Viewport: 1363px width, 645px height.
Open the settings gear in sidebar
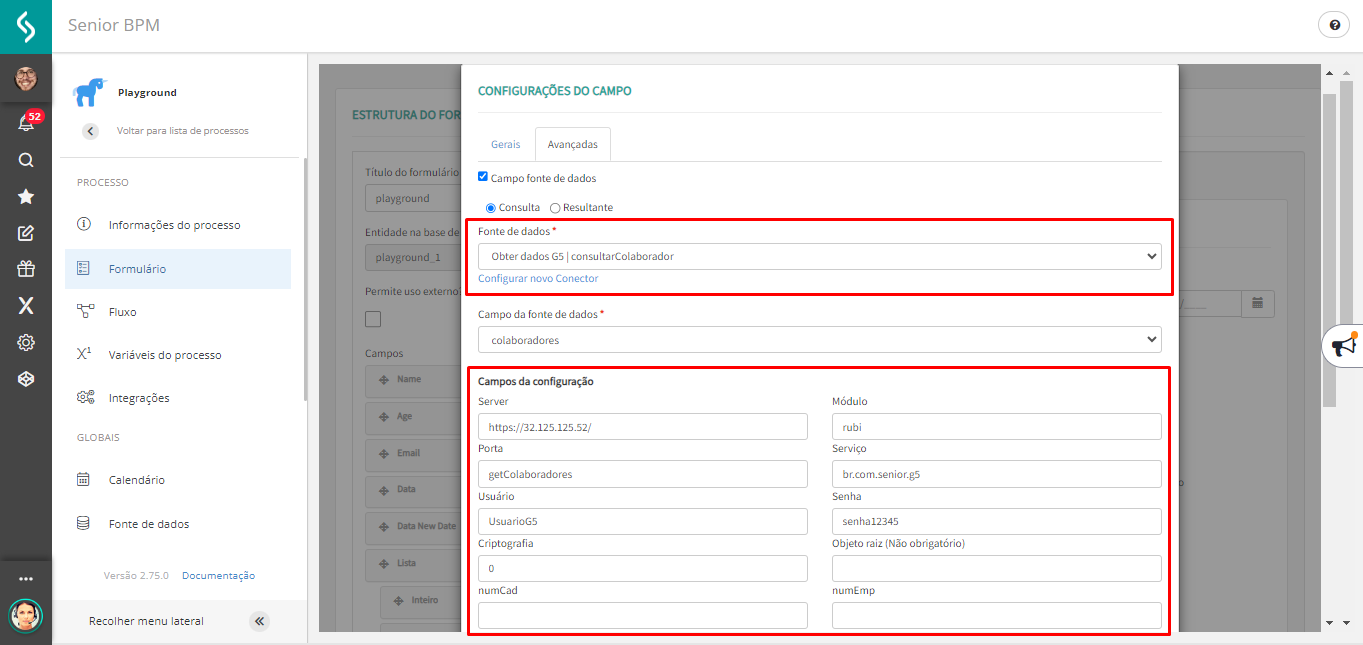[x=26, y=343]
